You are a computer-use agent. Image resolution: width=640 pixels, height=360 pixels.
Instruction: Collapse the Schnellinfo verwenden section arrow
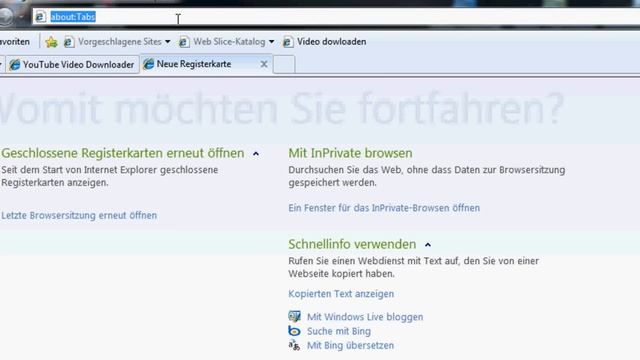428,245
